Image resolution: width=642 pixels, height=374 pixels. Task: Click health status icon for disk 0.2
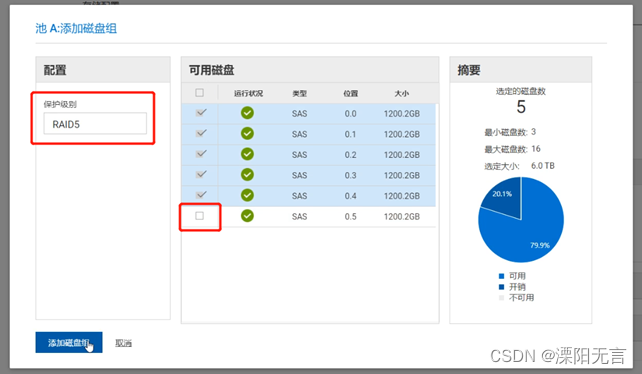247,154
